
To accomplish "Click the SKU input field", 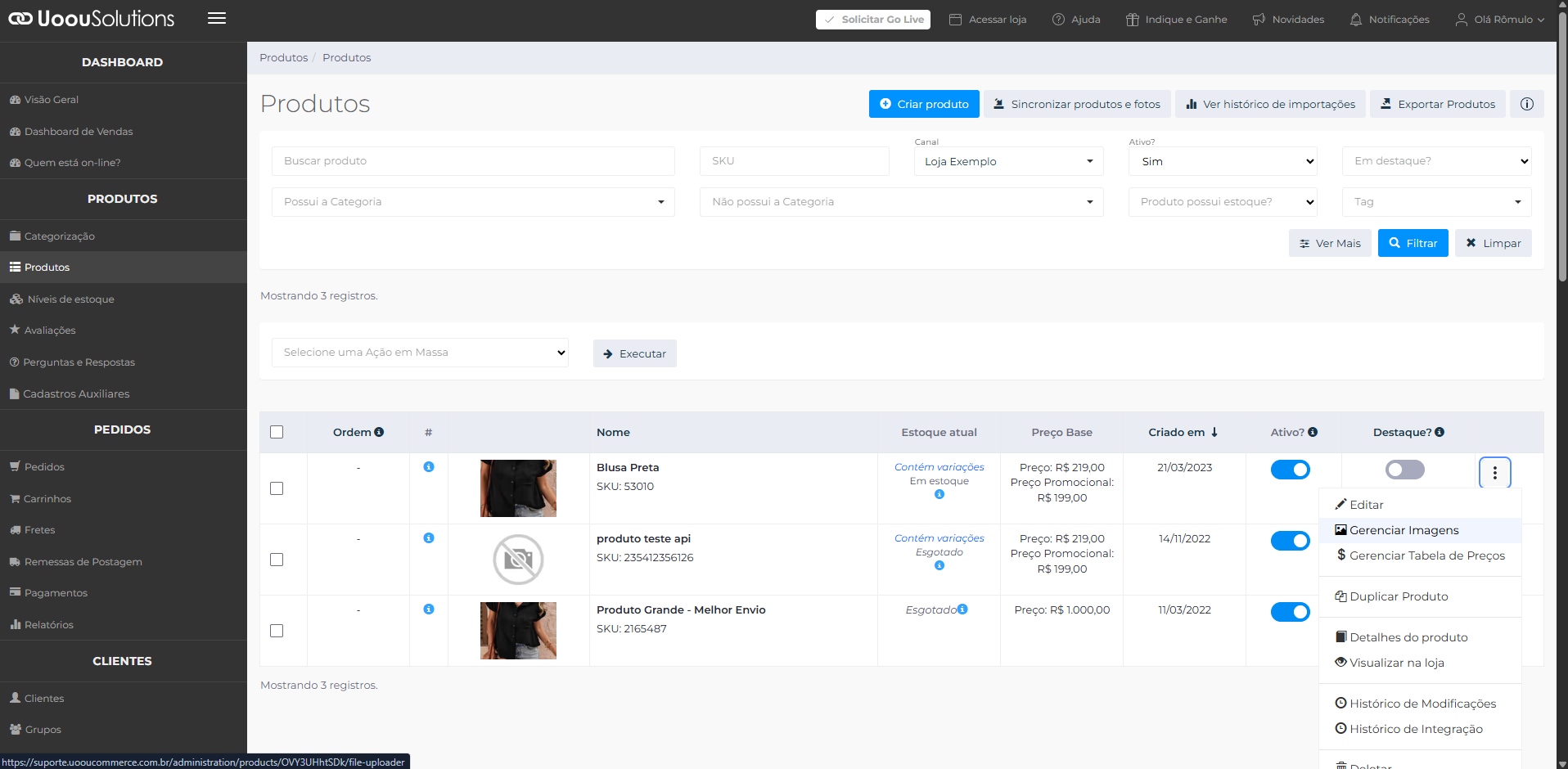I will point(795,161).
